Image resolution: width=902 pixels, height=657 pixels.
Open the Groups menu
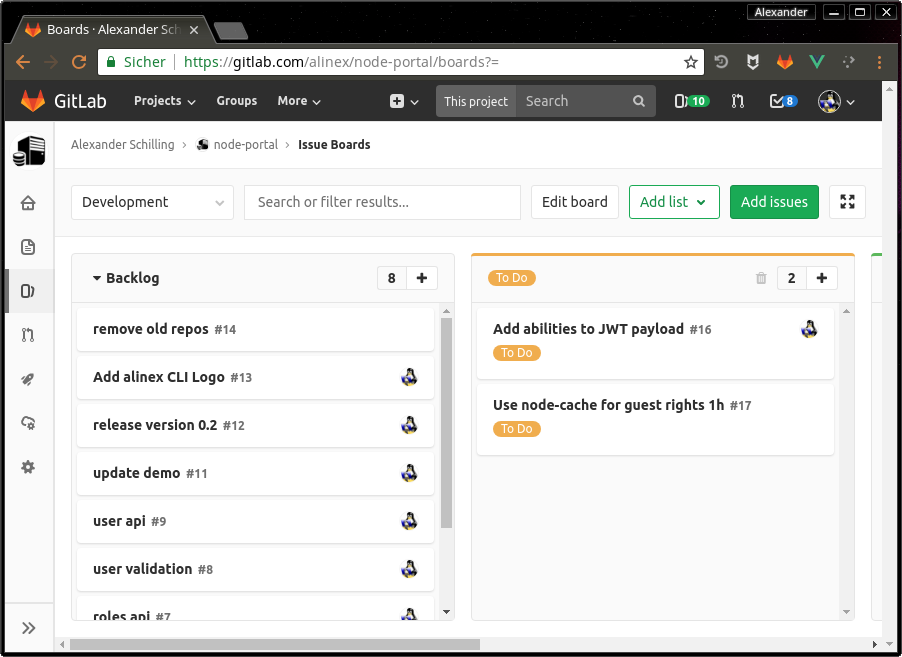pyautogui.click(x=236, y=101)
